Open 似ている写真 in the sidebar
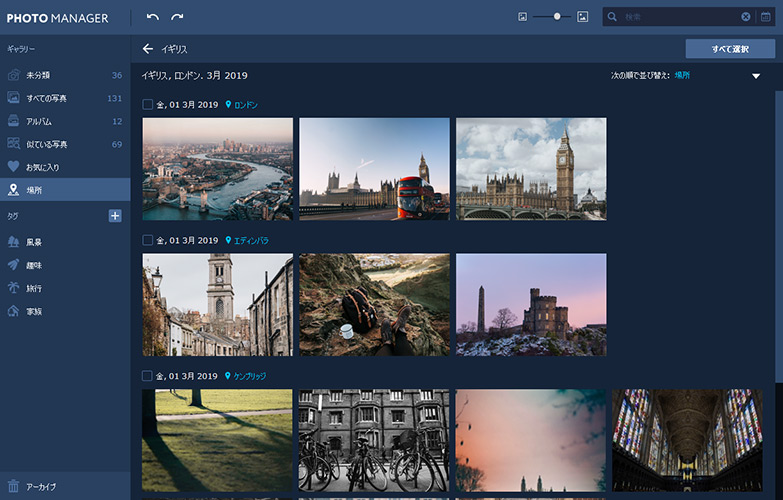 point(65,144)
